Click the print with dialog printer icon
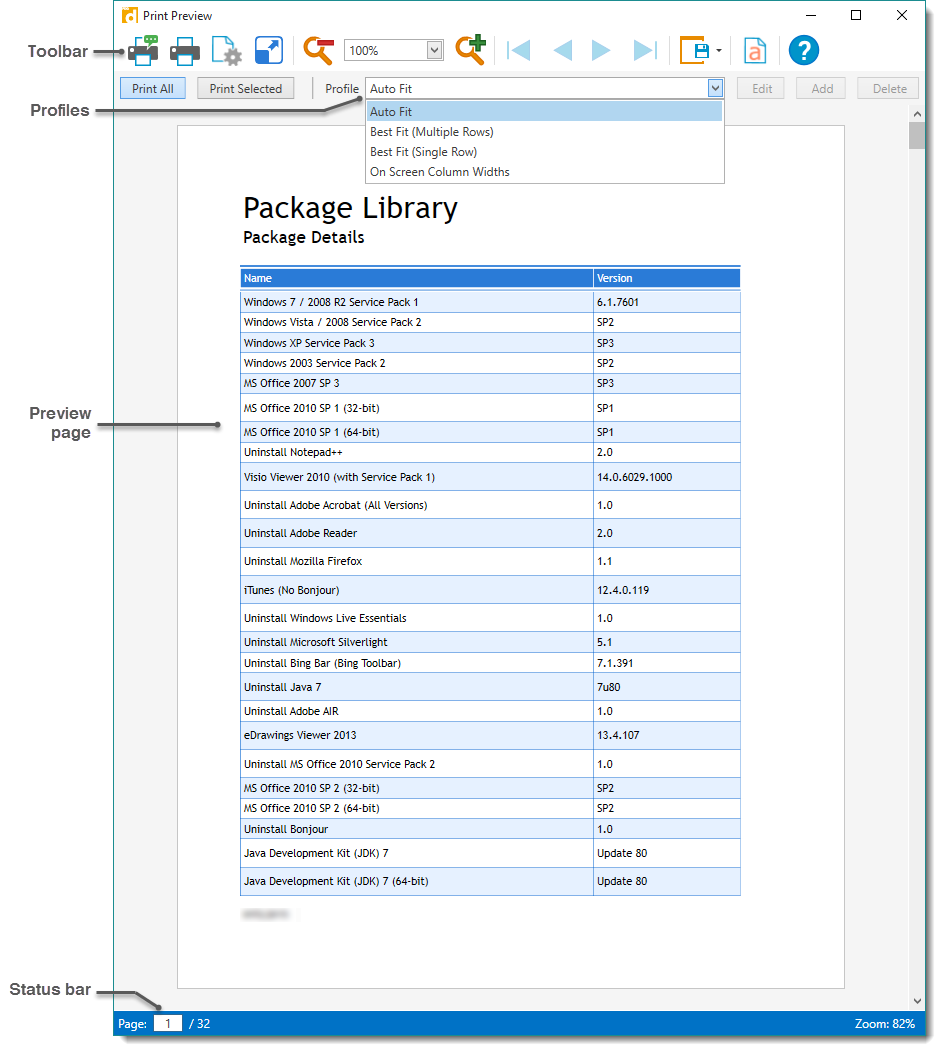 [x=143, y=50]
